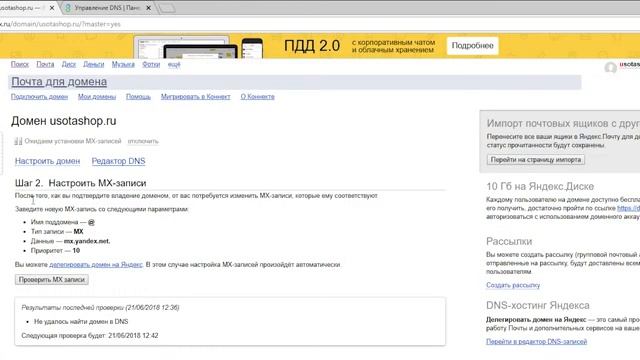The image size is (640, 360).
Task: Follow делегировать домен на Яндекс link
Action: click(96, 264)
